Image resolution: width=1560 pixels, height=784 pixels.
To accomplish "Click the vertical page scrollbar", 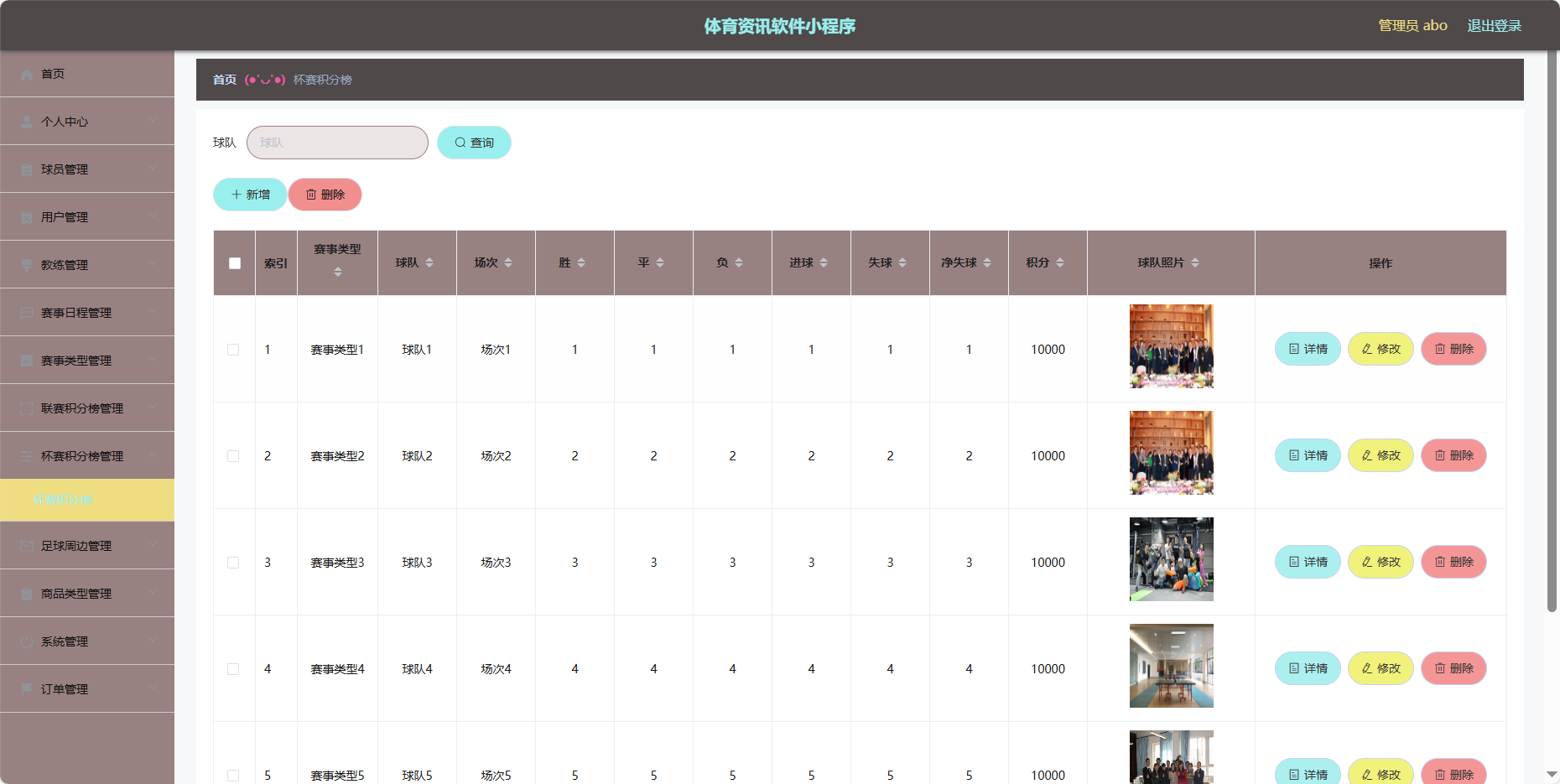I will pos(1552,331).
